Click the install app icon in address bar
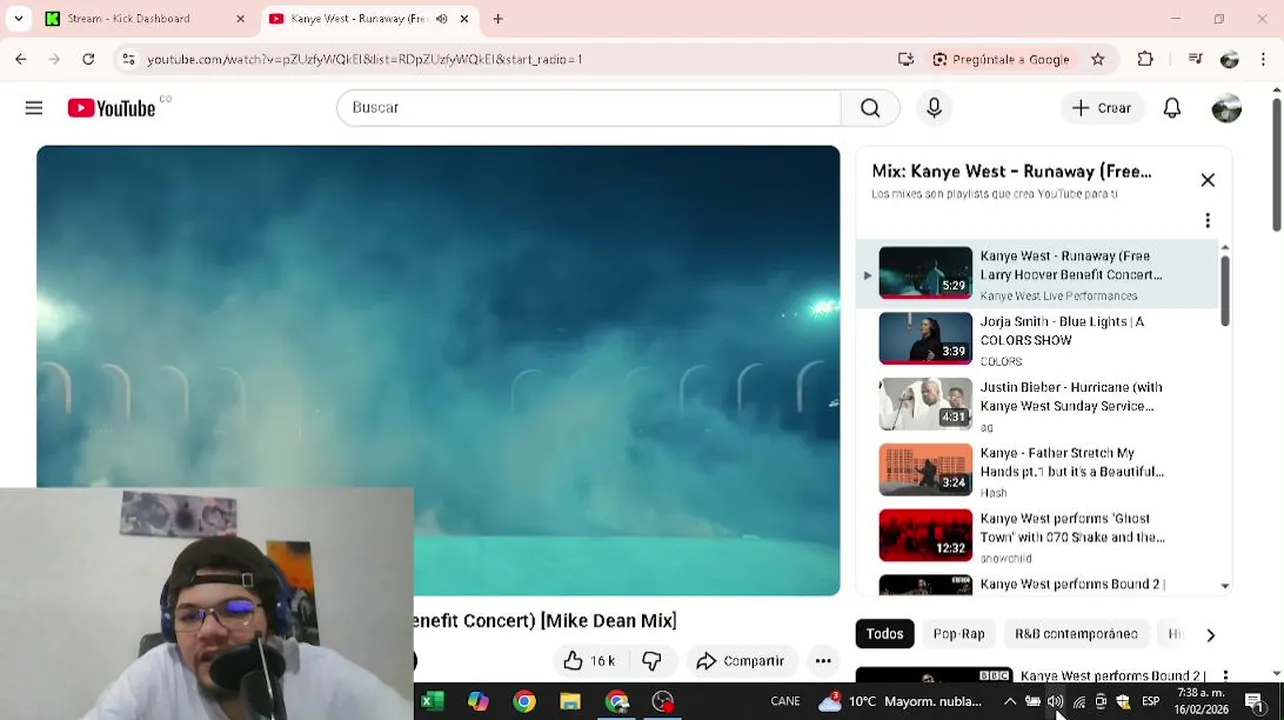Viewport: 1284px width, 720px height. [906, 59]
